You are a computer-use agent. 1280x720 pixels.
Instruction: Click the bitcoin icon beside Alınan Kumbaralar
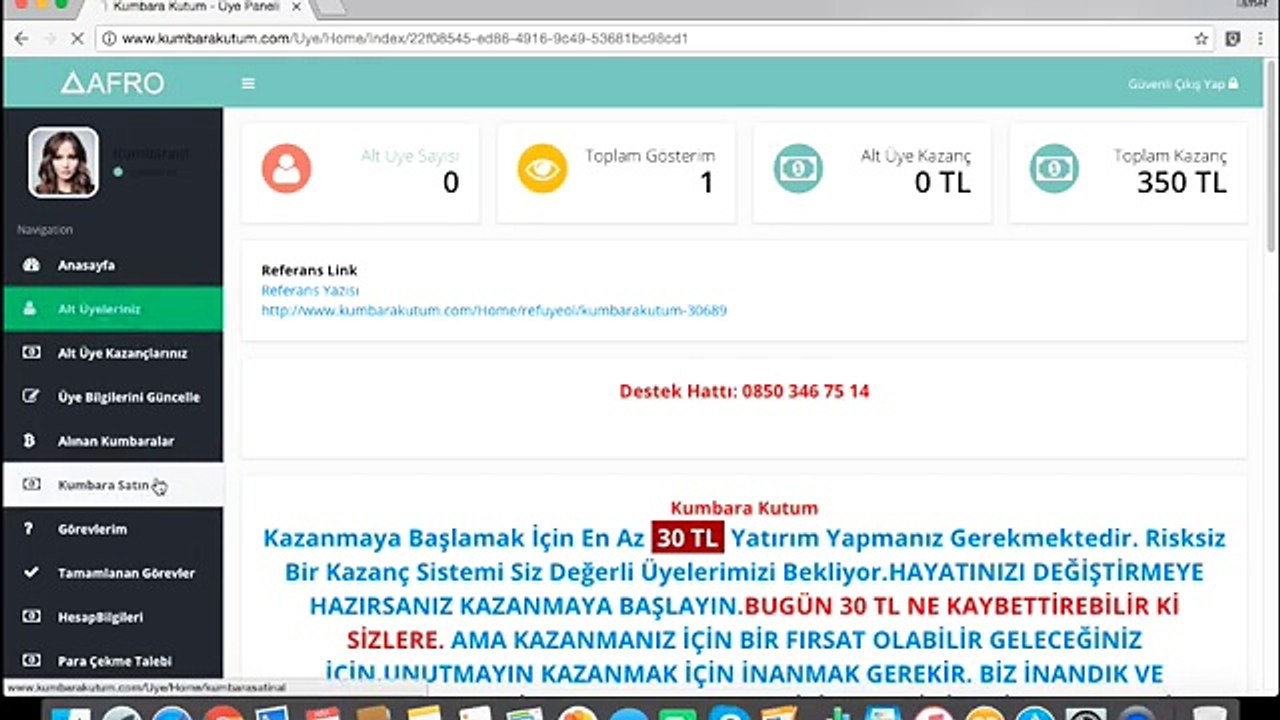(x=30, y=441)
